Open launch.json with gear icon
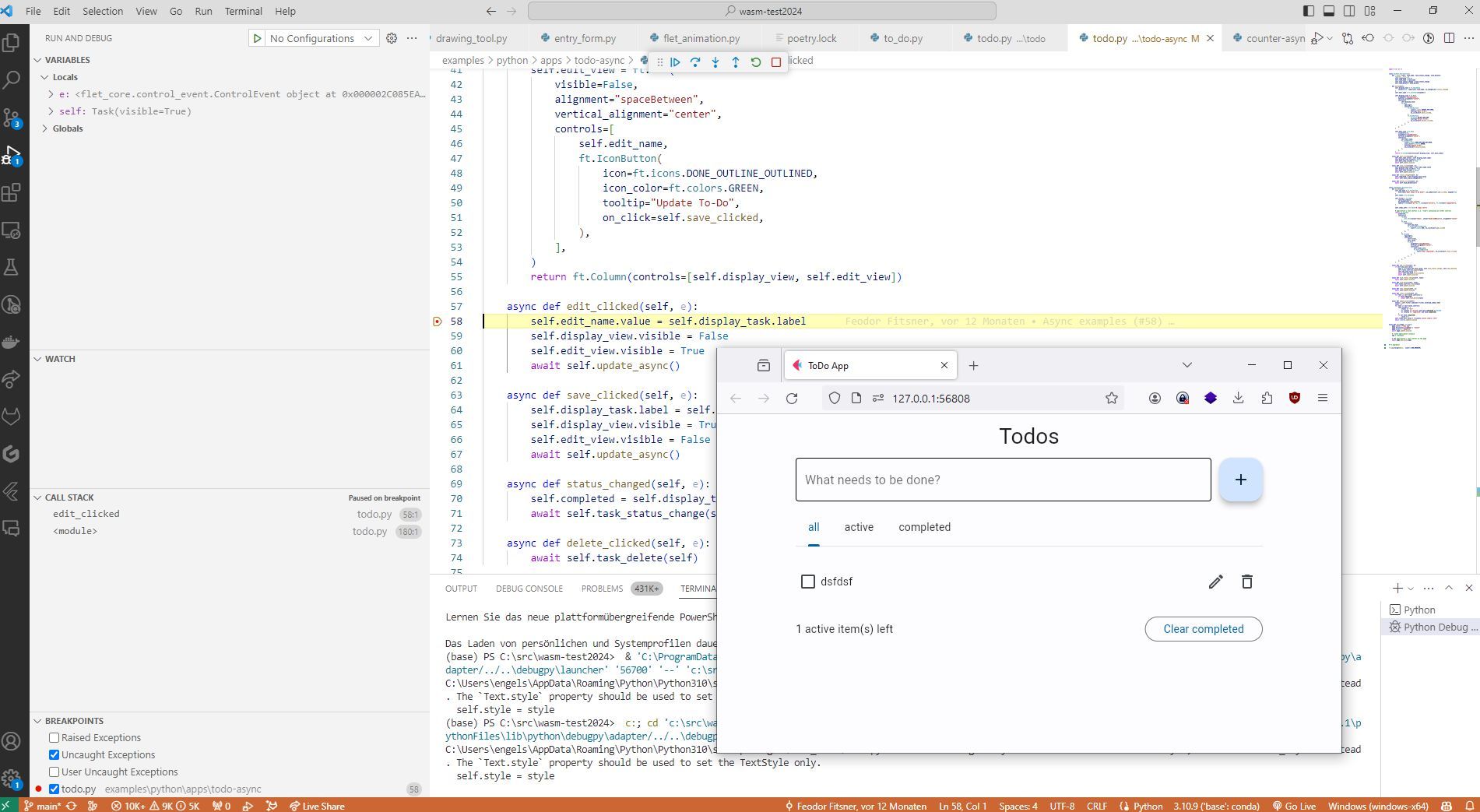1480x812 pixels. click(392, 38)
